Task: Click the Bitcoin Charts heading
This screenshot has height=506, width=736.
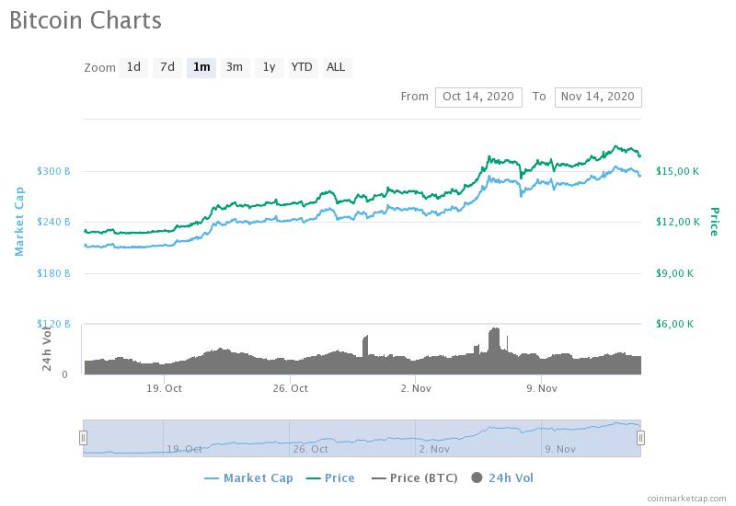Action: [85, 21]
